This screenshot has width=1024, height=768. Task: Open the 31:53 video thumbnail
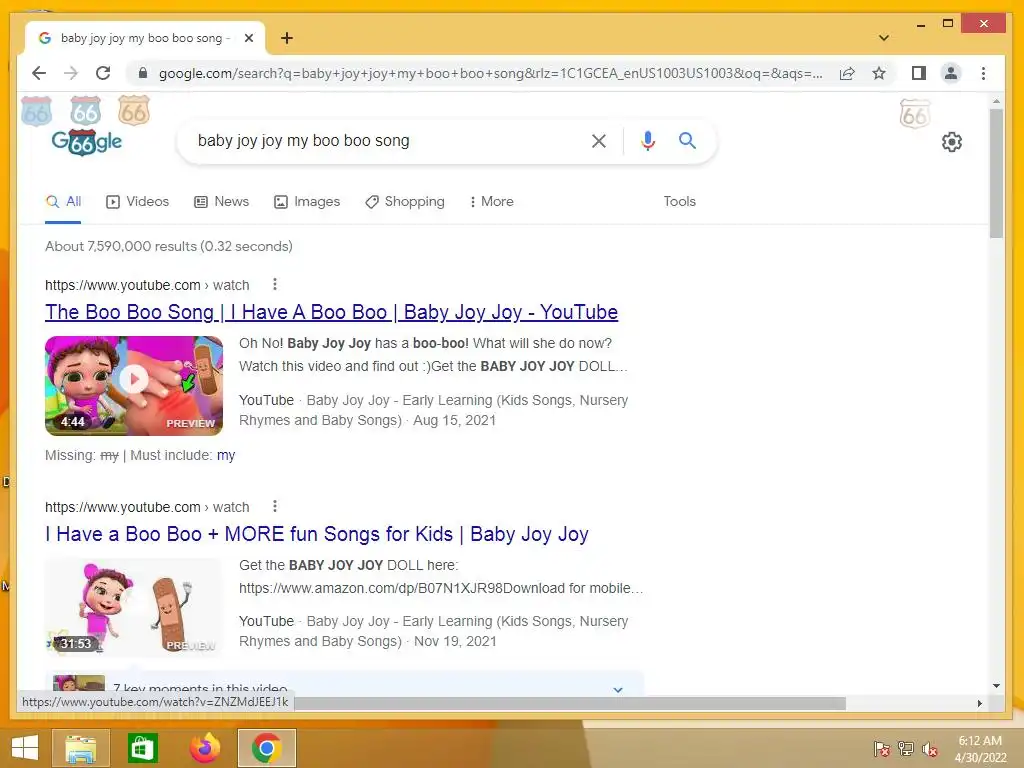(134, 607)
